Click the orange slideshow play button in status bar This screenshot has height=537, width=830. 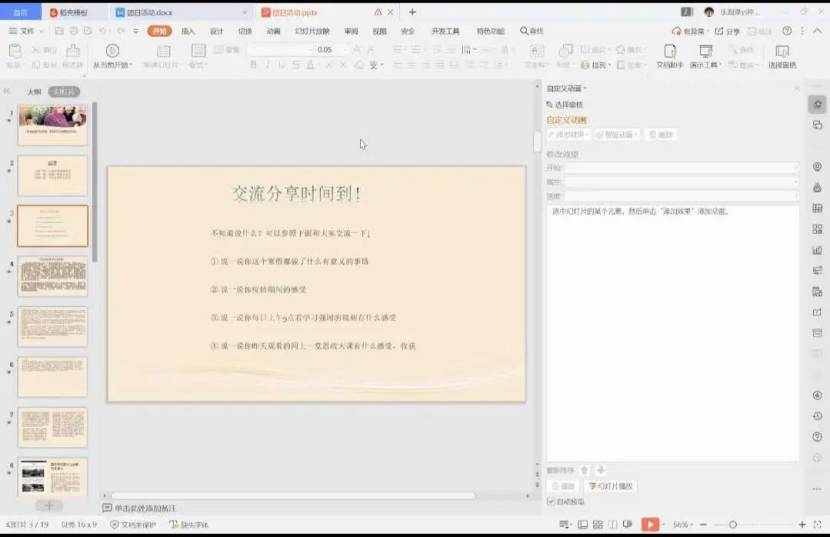click(650, 524)
